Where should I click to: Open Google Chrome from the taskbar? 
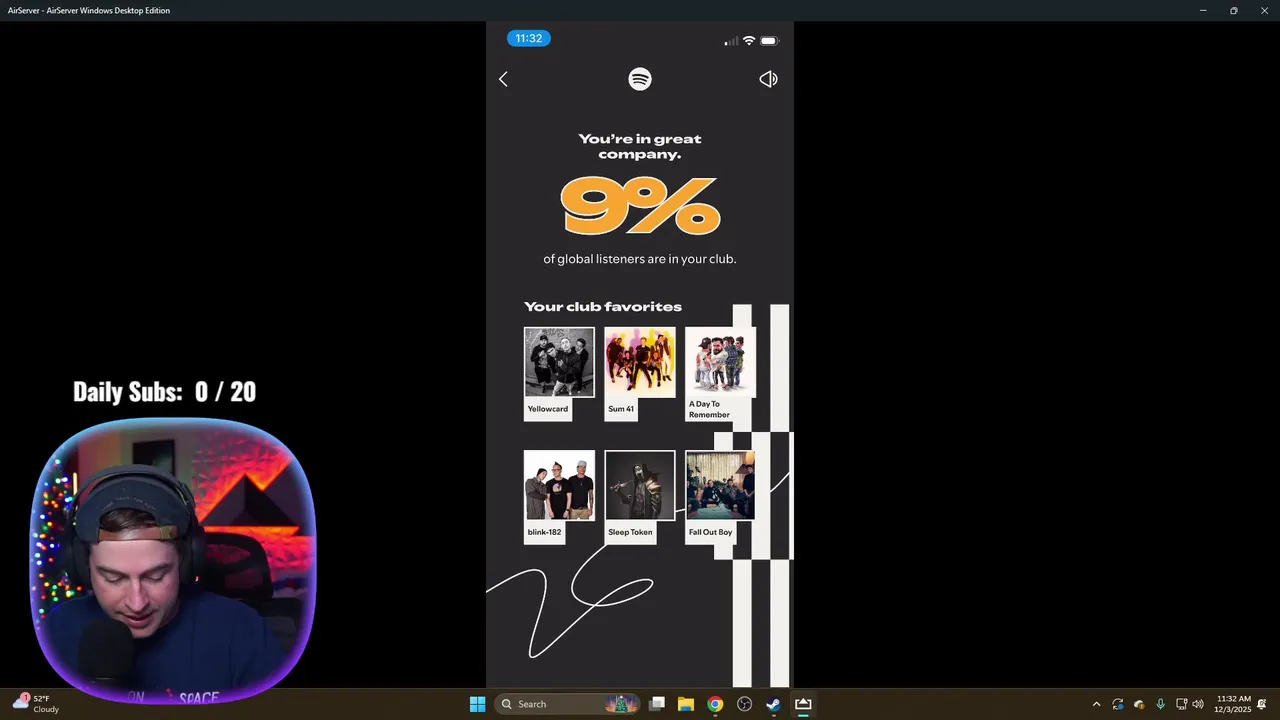[715, 704]
